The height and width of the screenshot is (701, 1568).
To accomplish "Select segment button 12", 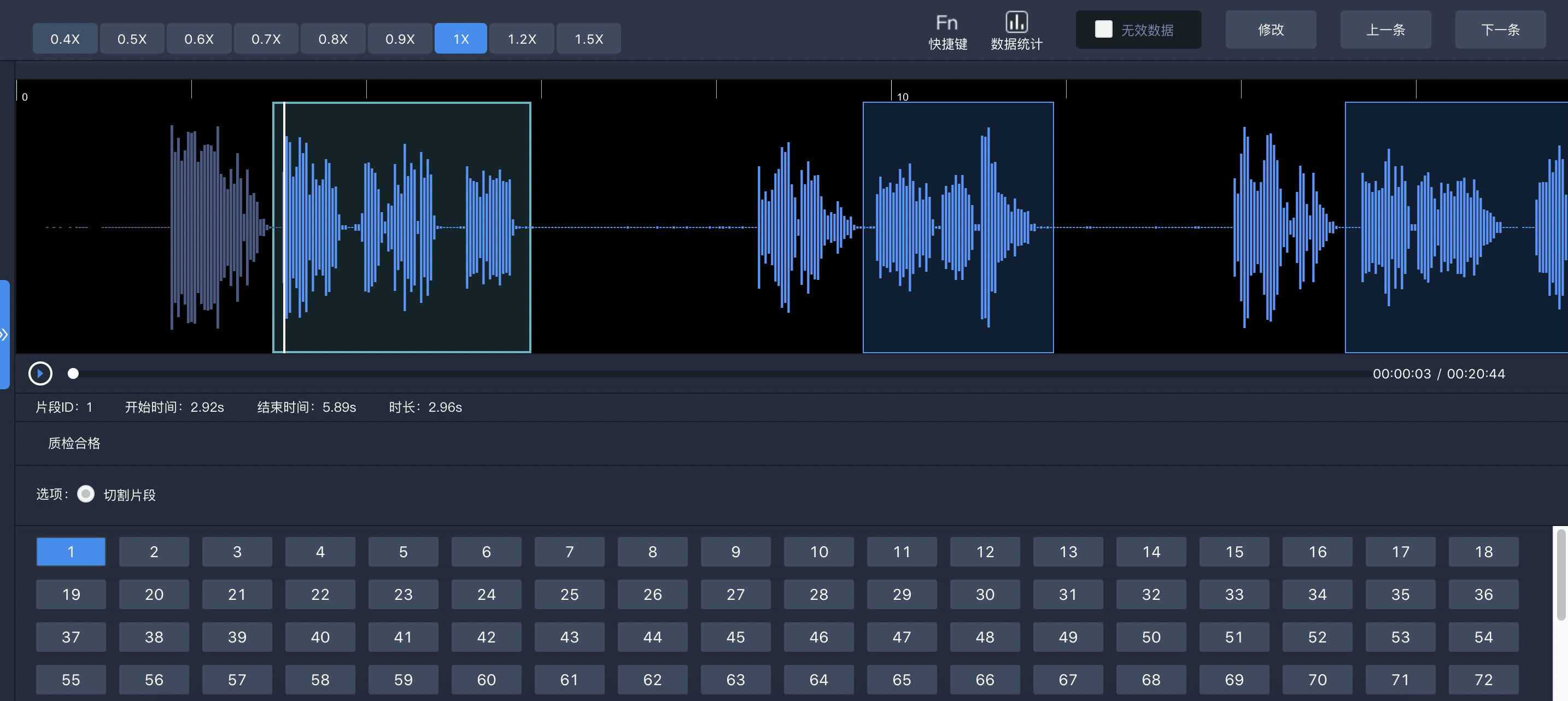I will coord(985,552).
